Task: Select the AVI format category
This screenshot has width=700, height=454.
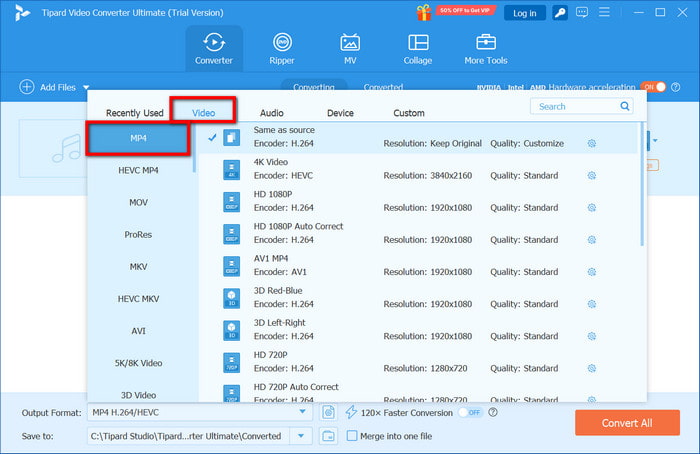Action: (x=138, y=331)
